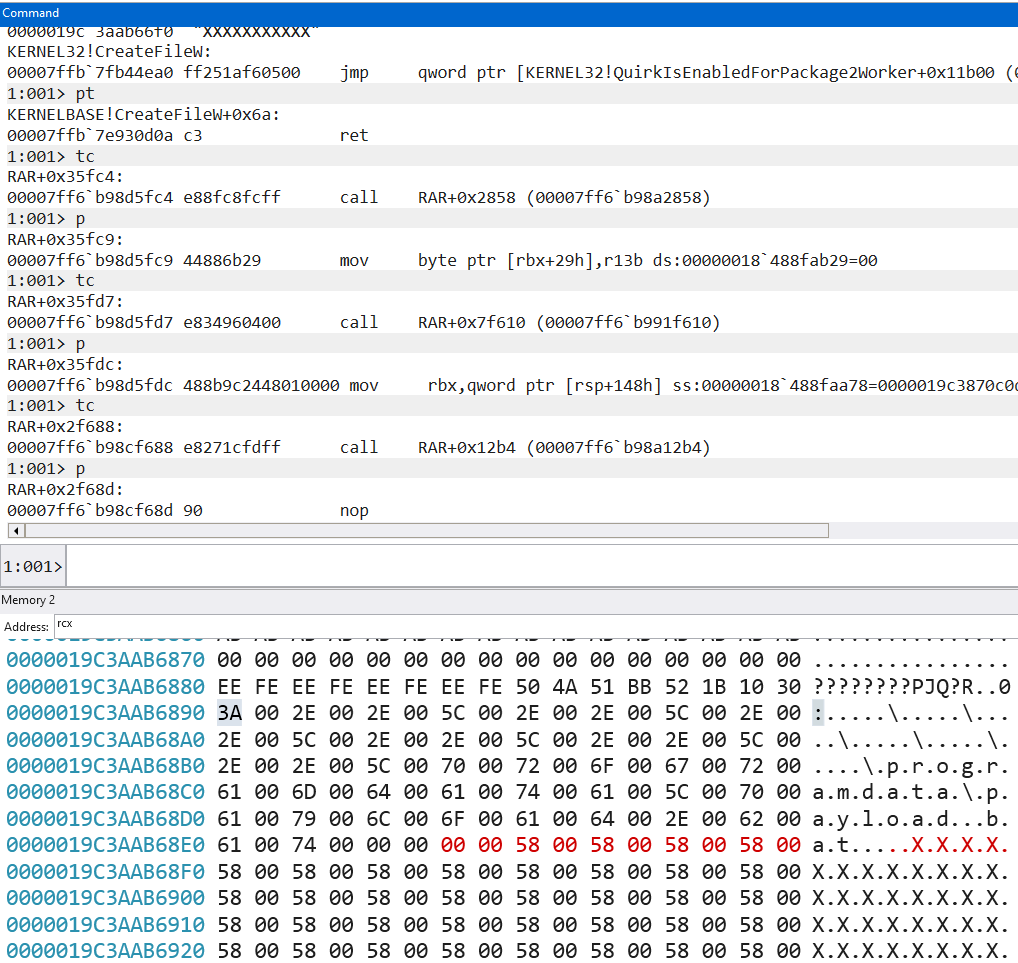Click the mov byte ptr [rbx+29h],r13b instruction

[442, 260]
